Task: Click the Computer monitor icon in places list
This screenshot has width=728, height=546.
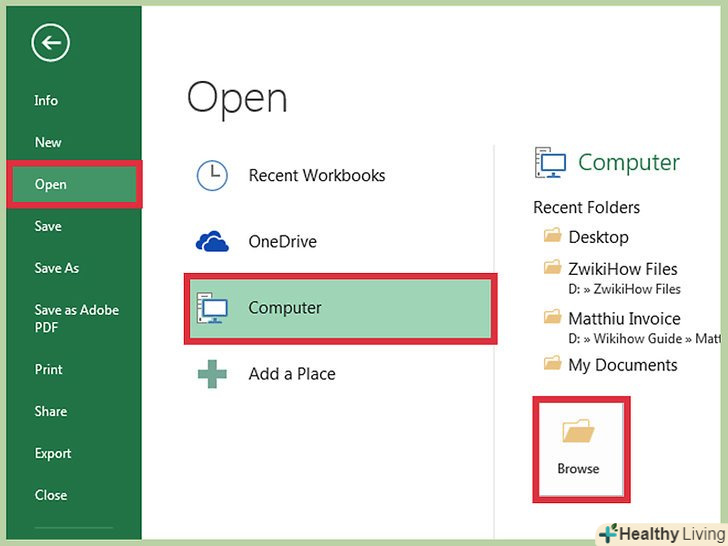Action: pos(212,308)
